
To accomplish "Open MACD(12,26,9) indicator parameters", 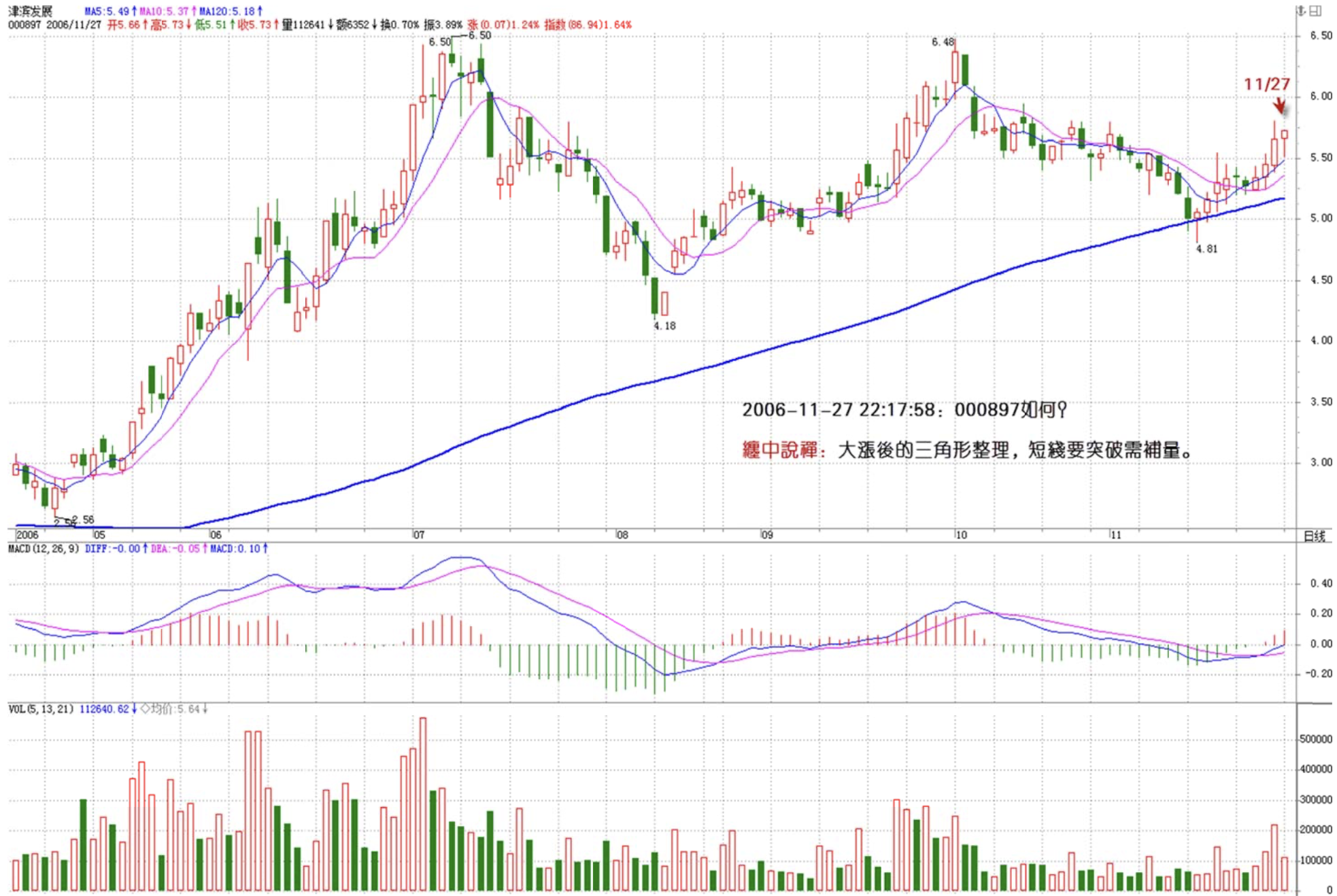I will click(44, 549).
